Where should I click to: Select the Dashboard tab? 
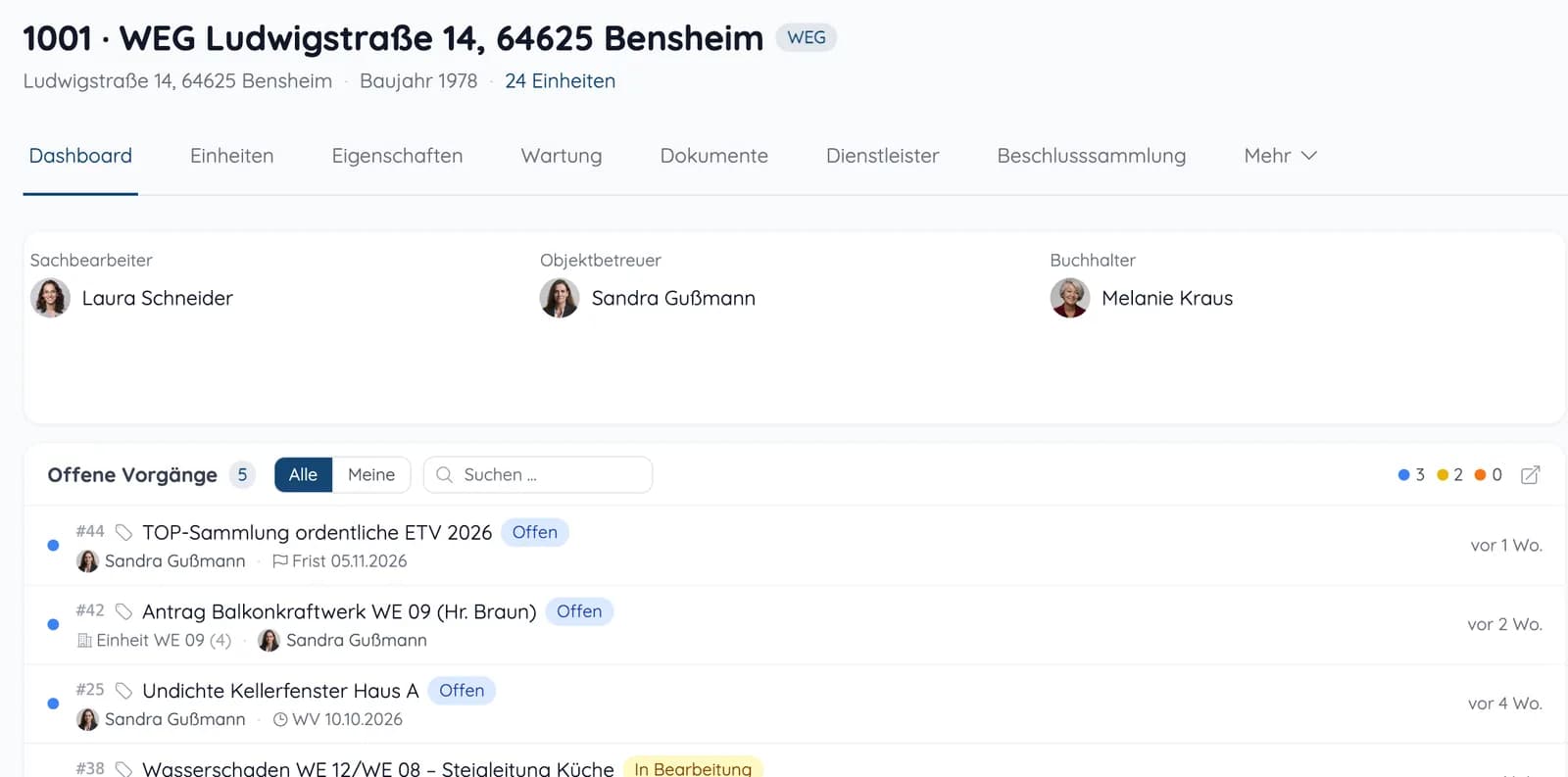(80, 156)
